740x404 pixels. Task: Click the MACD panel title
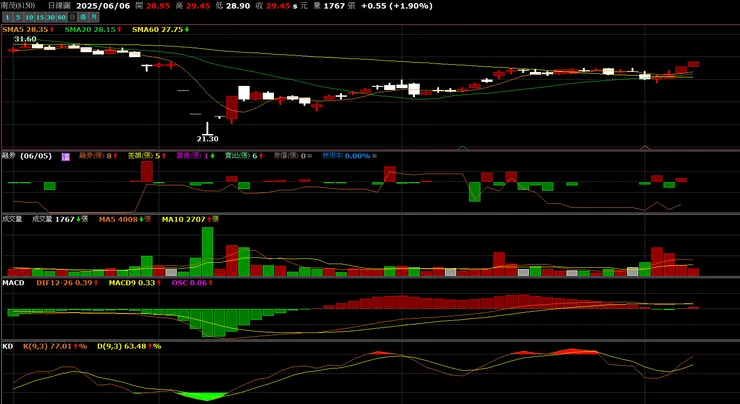coord(13,283)
